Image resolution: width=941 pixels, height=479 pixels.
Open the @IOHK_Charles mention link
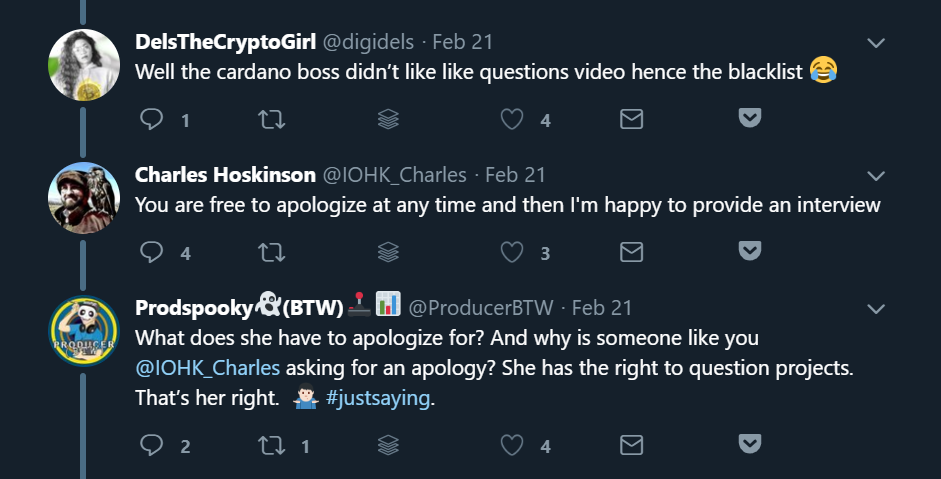click(x=207, y=366)
